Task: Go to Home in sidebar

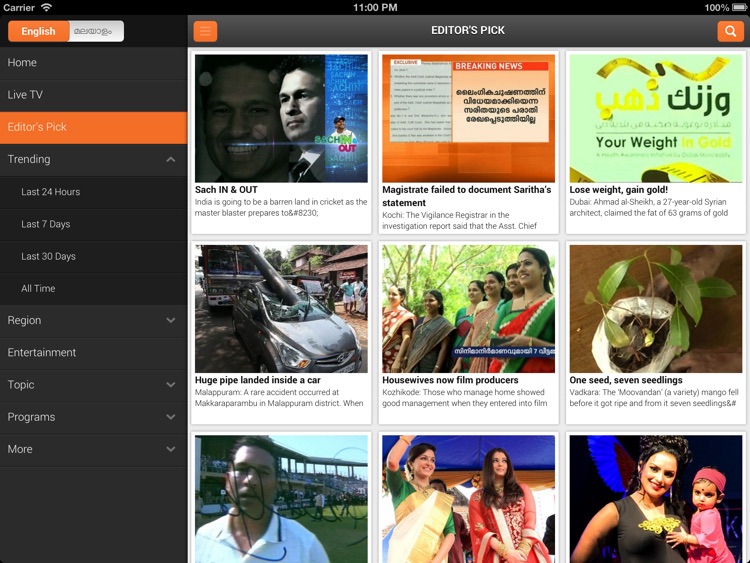Action: click(x=93, y=63)
